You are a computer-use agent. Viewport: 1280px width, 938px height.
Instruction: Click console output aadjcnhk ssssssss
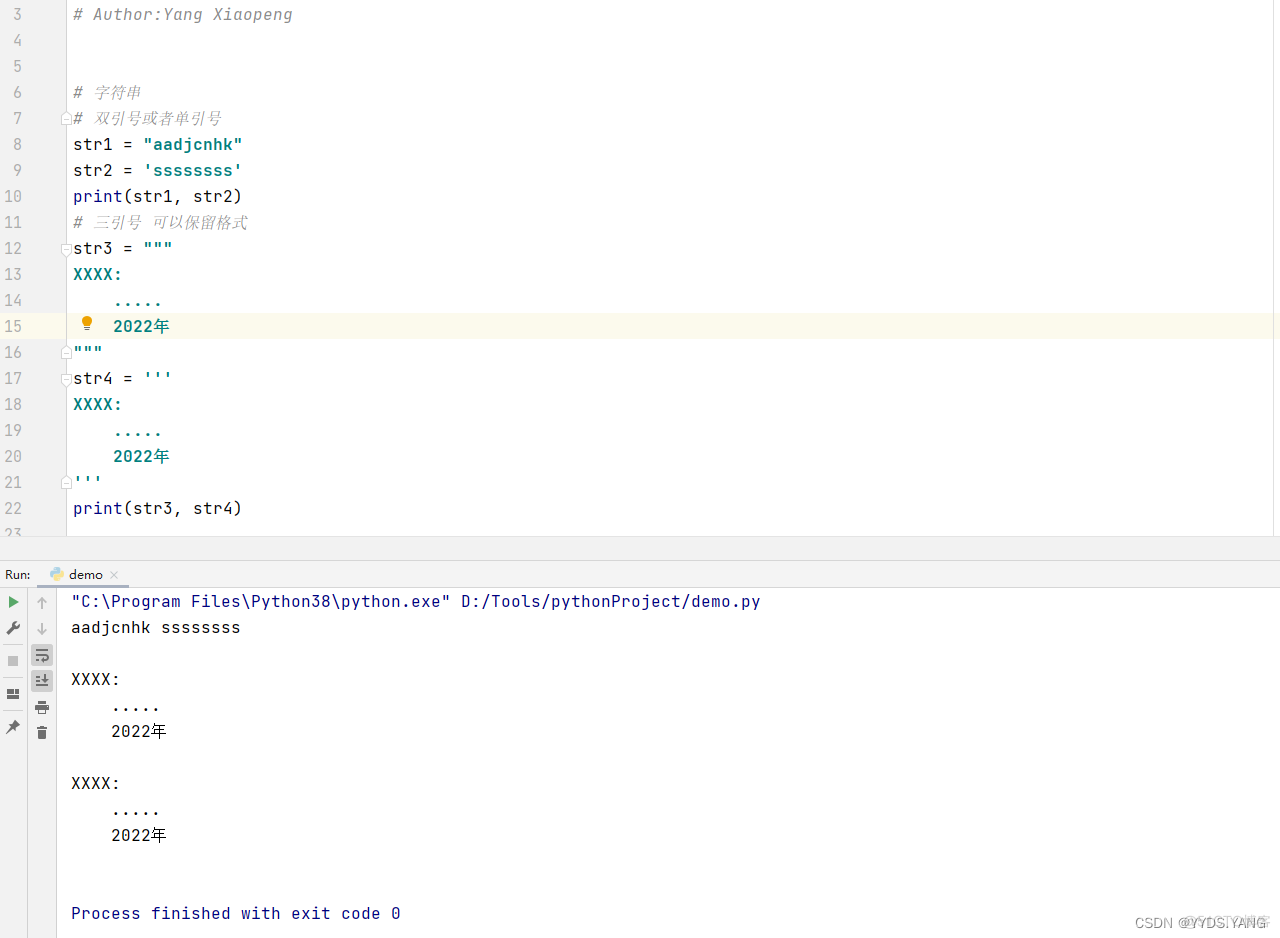(x=156, y=628)
